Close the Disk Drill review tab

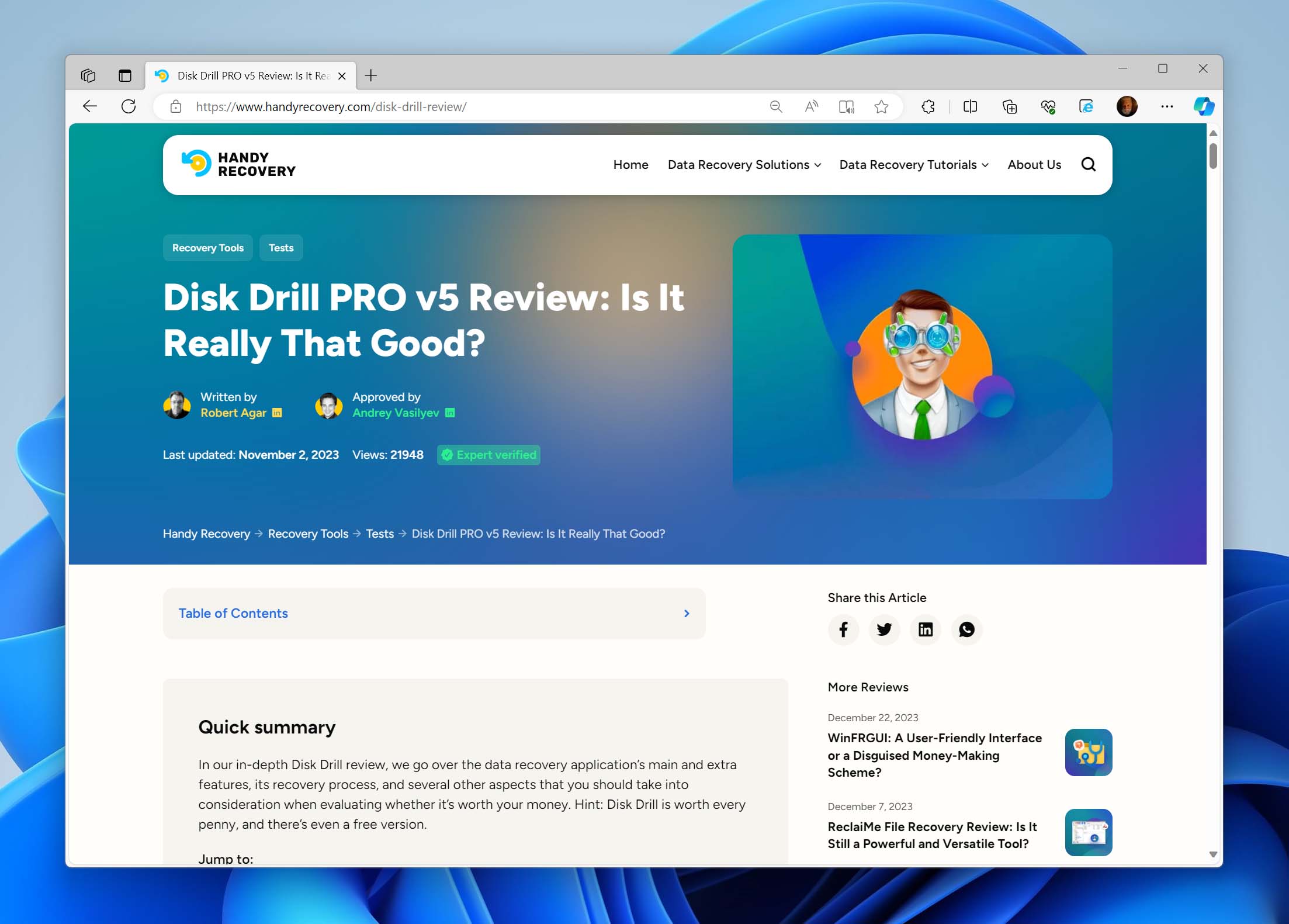tap(342, 76)
